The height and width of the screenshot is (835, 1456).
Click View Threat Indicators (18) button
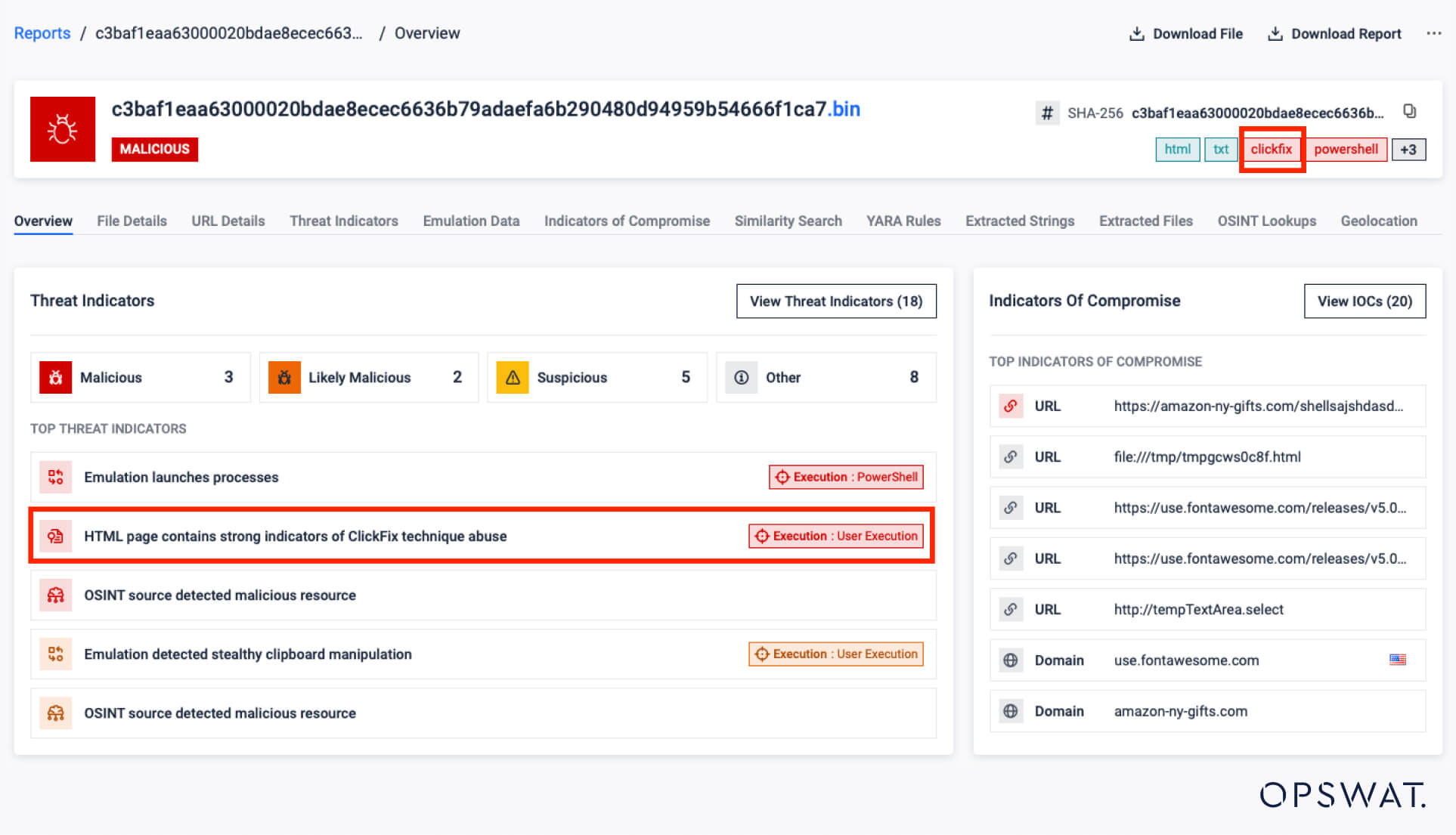click(x=836, y=301)
